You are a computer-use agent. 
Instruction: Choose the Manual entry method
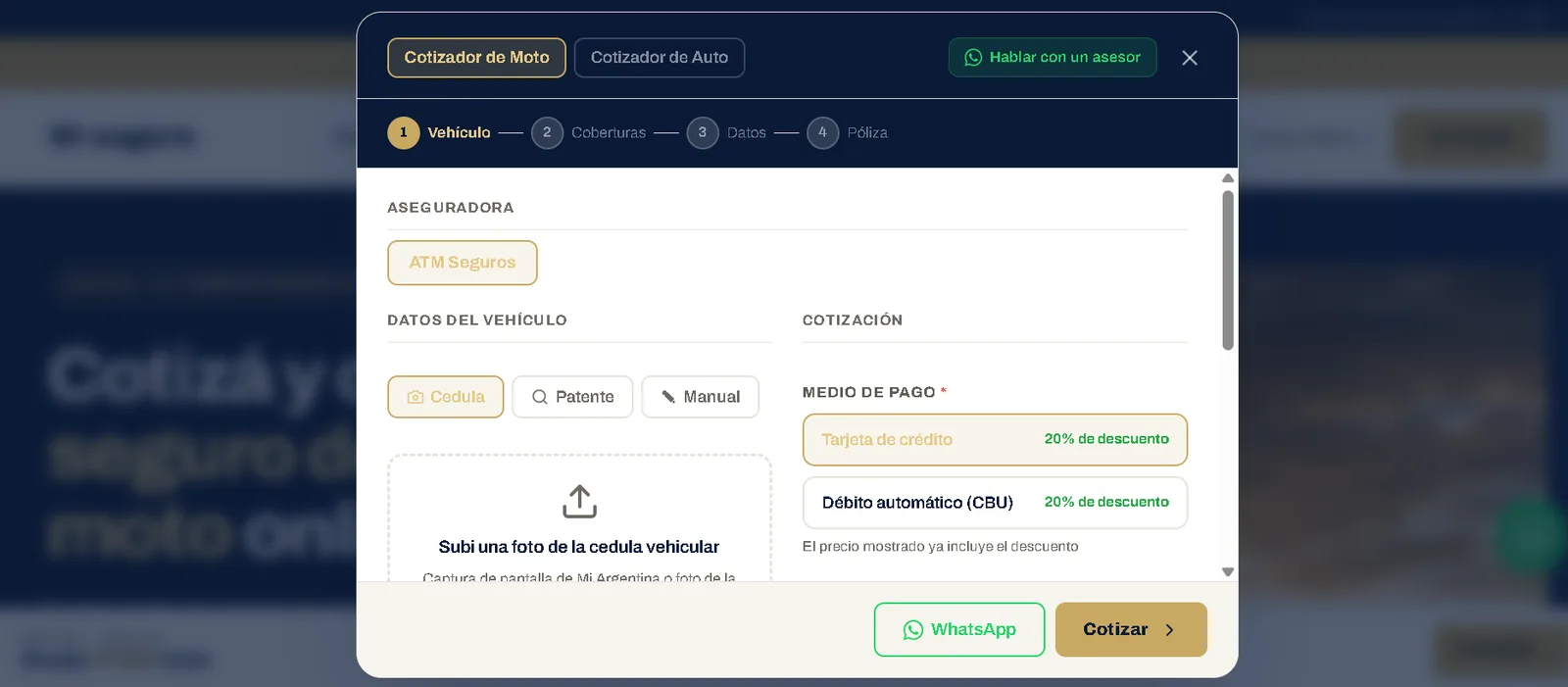[x=701, y=397]
